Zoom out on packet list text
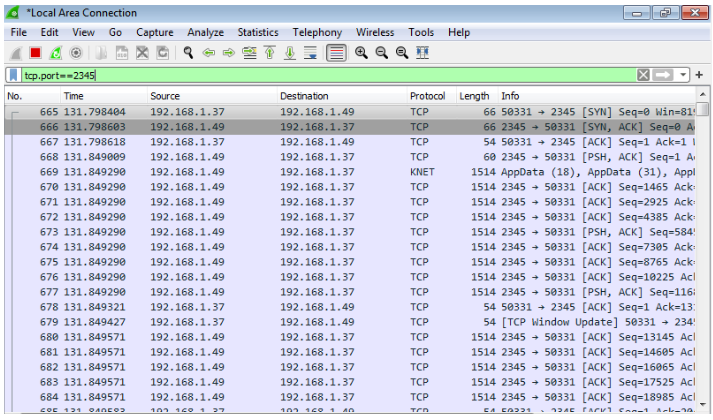Screen dimensions: 713x420 click(382, 53)
